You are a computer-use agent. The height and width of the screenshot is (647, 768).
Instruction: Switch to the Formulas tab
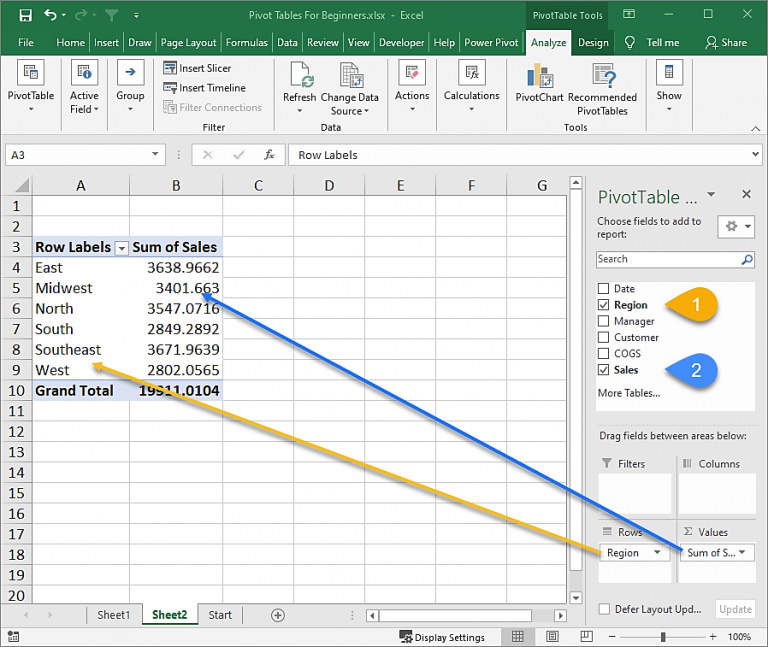pyautogui.click(x=247, y=43)
